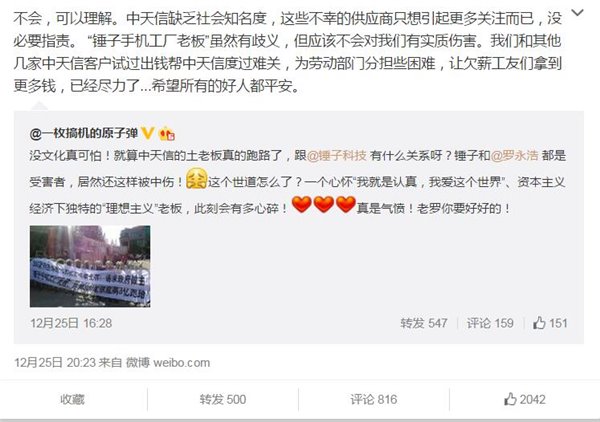Enlarge the protest banner photo thumbnail

(x=90, y=266)
